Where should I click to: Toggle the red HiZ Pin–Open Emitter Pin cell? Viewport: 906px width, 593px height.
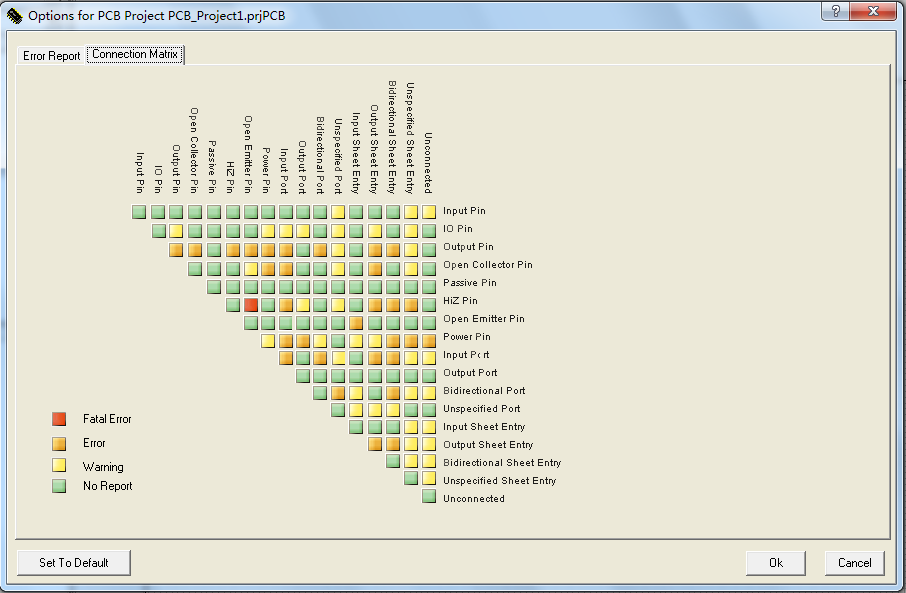point(251,304)
